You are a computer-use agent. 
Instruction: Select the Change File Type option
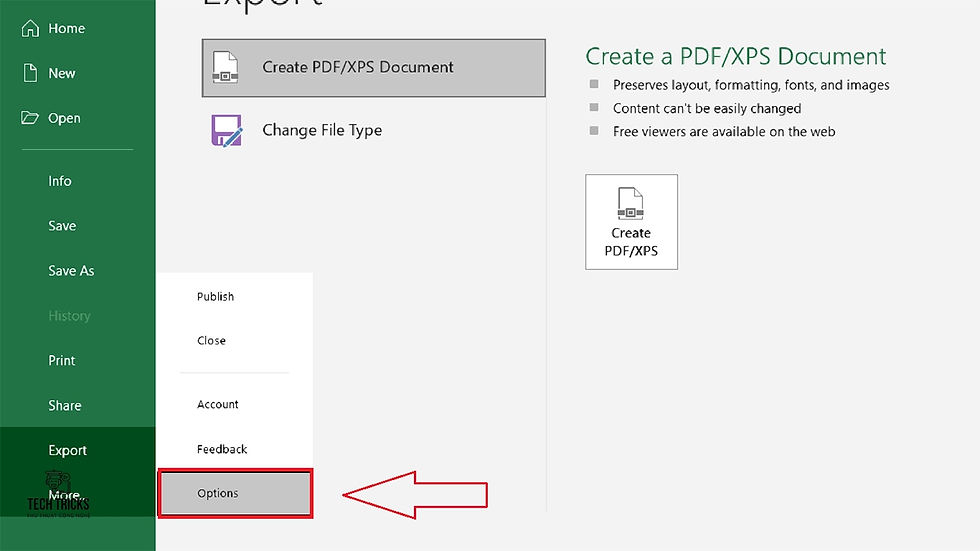pyautogui.click(x=374, y=130)
